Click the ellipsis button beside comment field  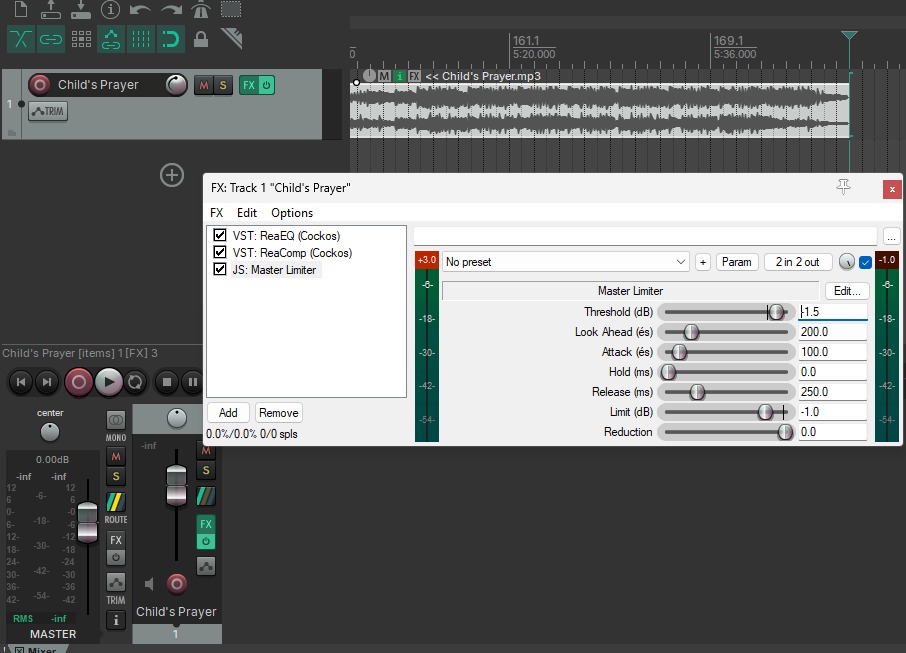click(892, 236)
